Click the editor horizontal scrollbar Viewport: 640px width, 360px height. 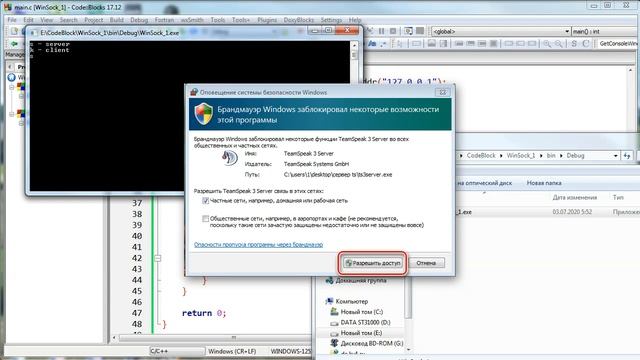211,338
